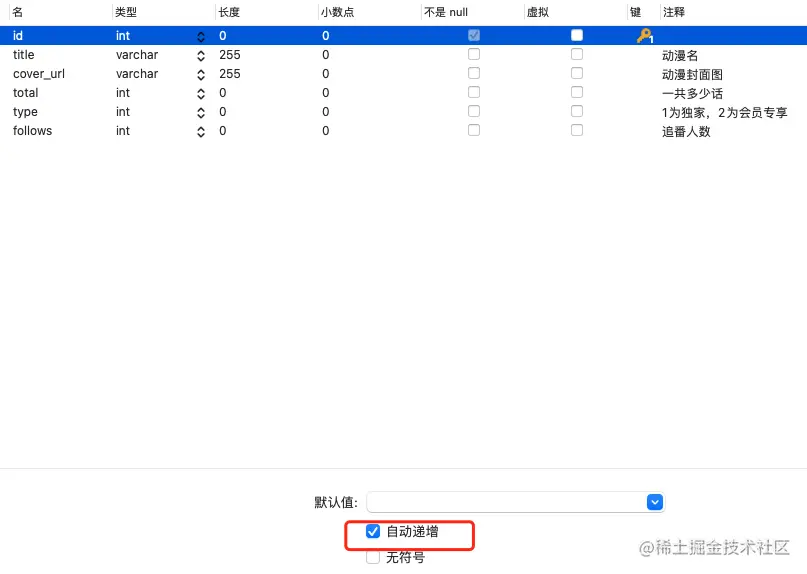Open type selector for id row
Viewport: 807px width, 574px height.
(x=201, y=37)
